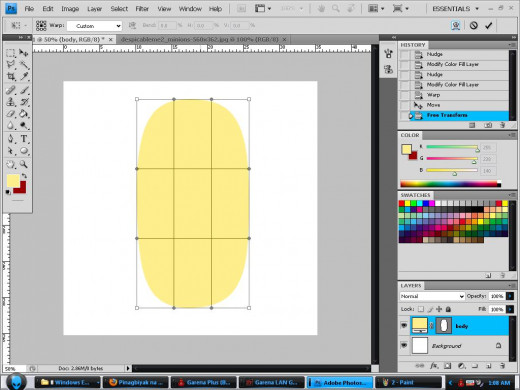Reset default foreground and background colors

tap(8, 192)
